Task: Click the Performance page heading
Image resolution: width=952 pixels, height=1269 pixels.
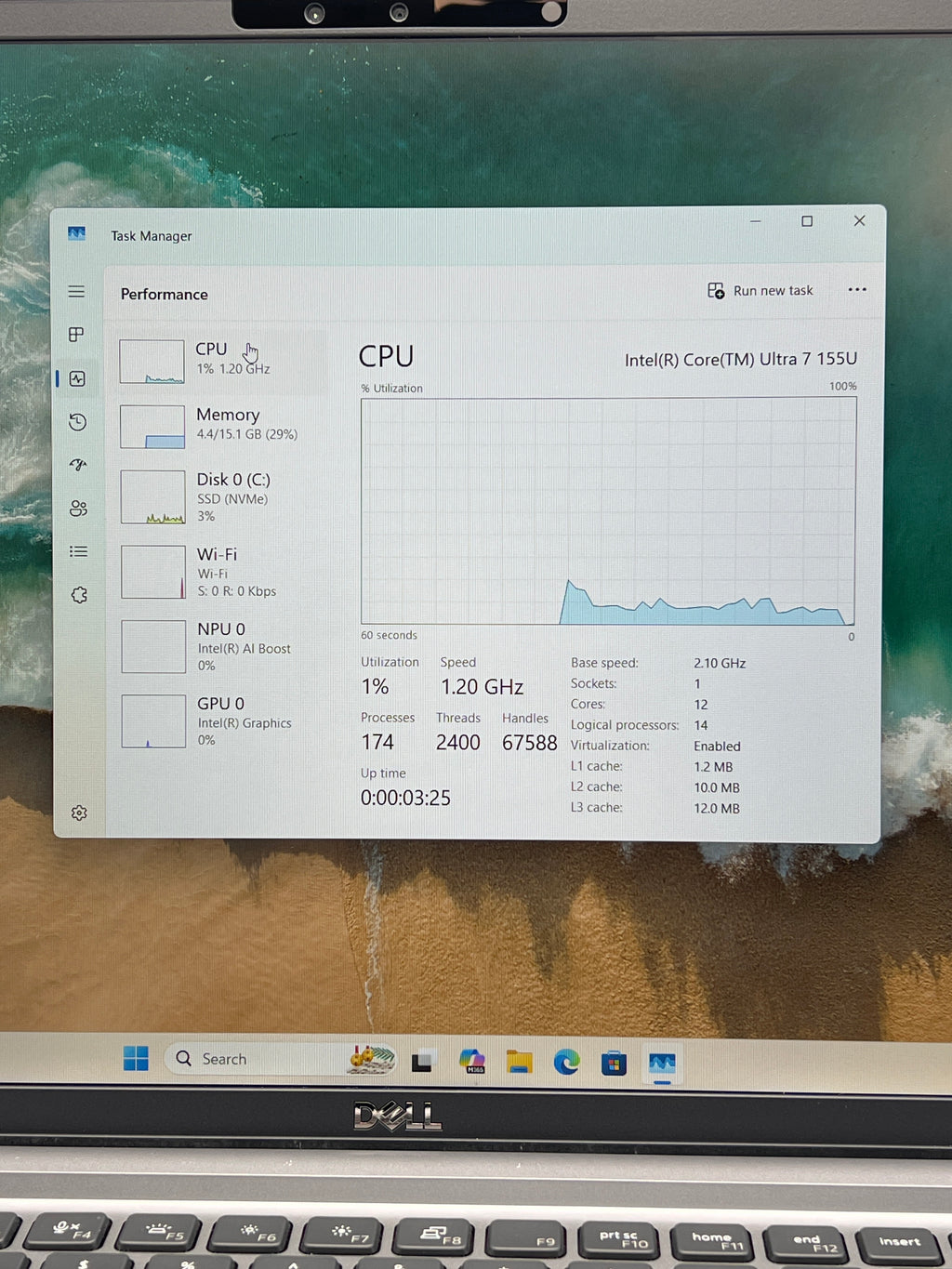Action: coord(165,294)
